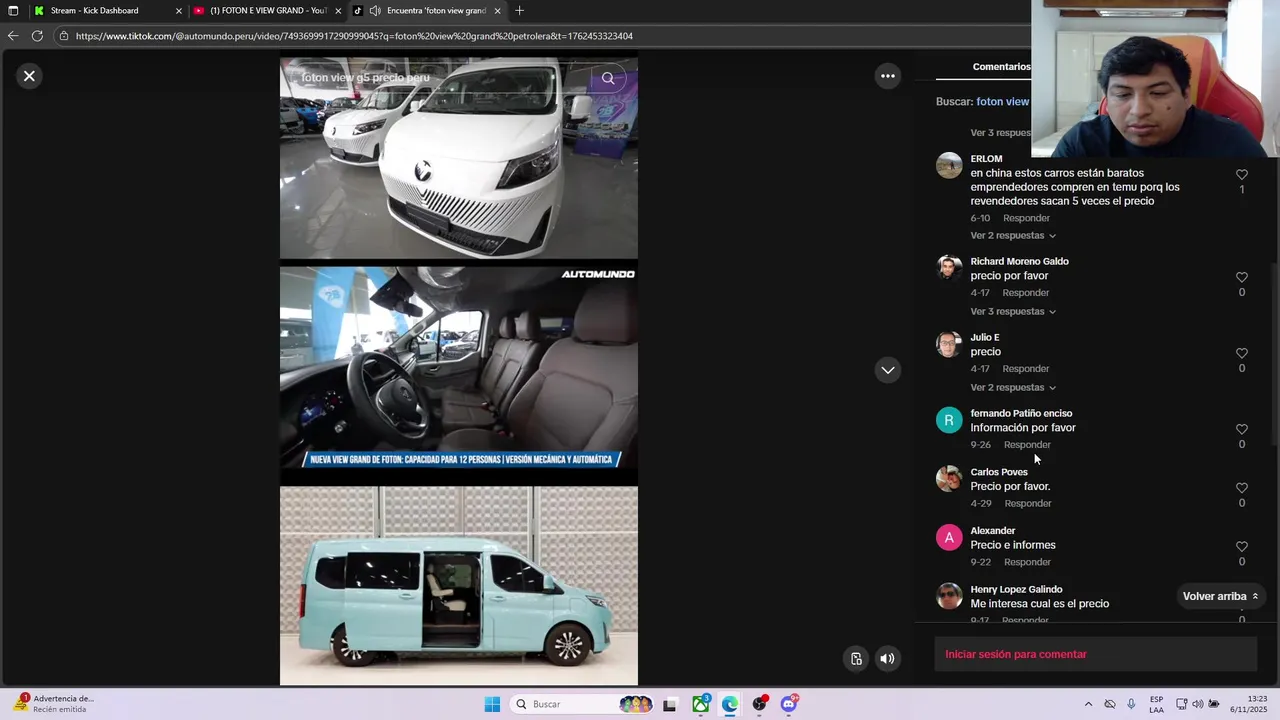
Task: Like ERLOM's comment
Action: point(1242,174)
